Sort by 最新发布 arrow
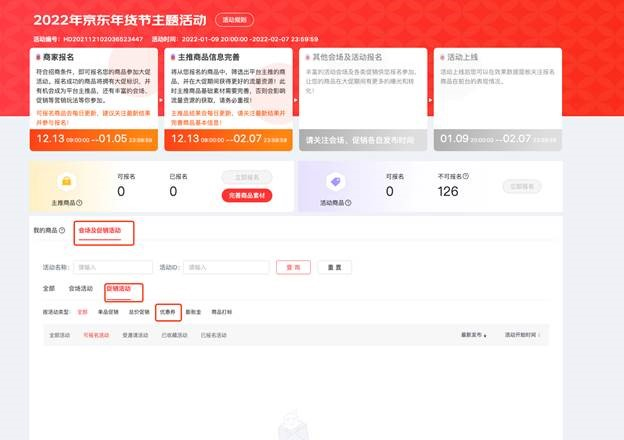The image size is (624, 440). tap(485, 335)
